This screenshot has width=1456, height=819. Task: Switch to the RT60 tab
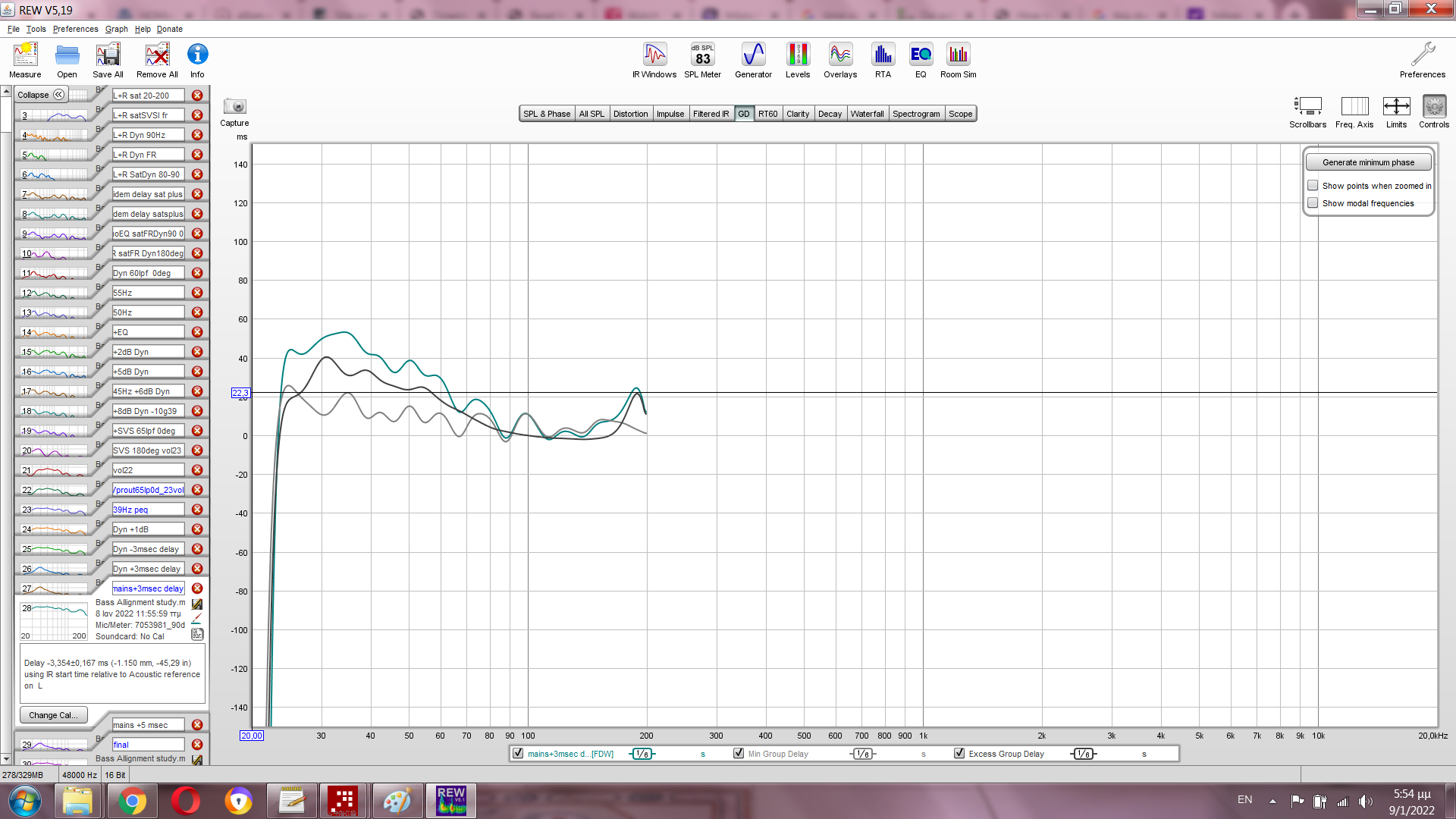click(x=767, y=114)
